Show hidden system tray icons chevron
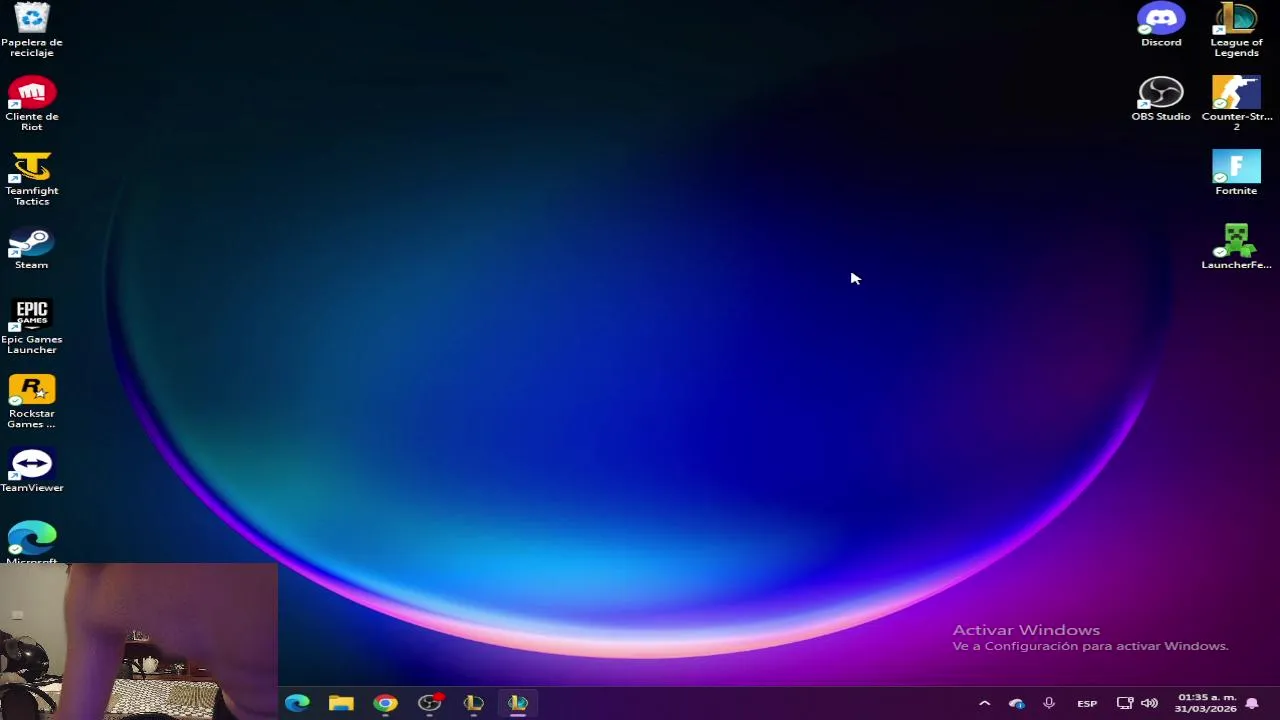This screenshot has height=720, width=1280. tap(984, 703)
